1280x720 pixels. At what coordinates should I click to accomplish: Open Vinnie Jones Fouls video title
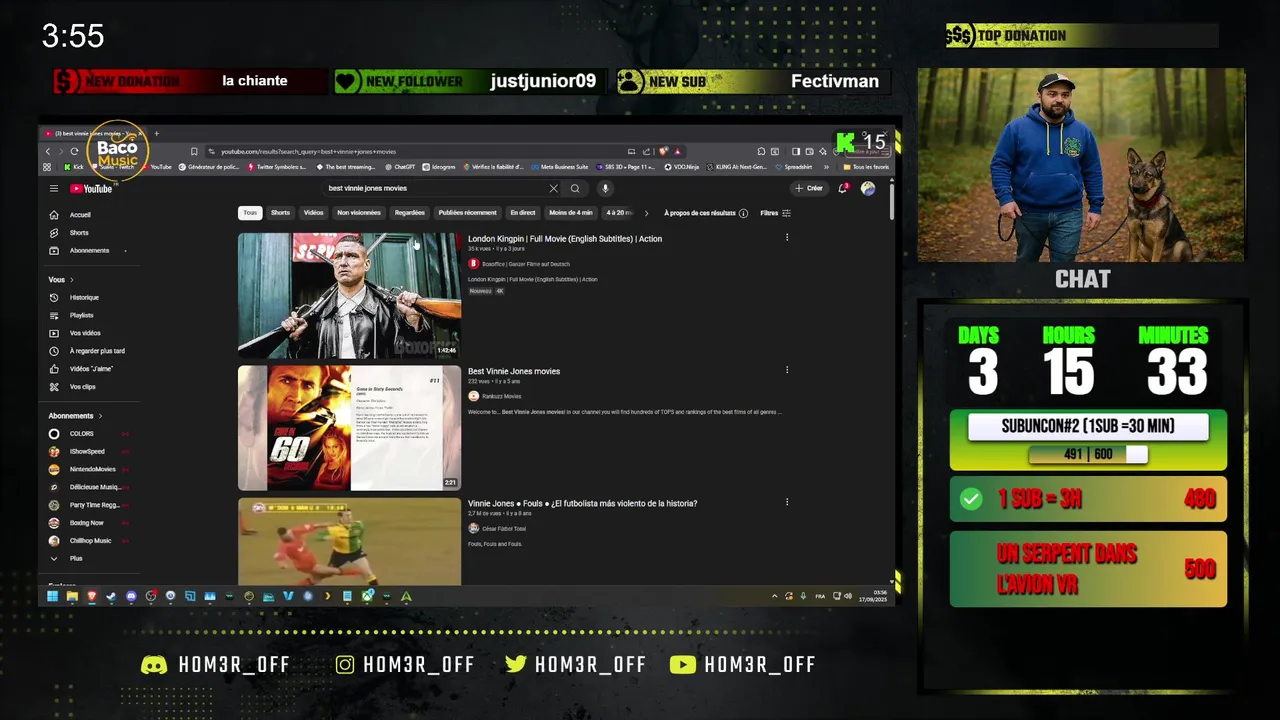(583, 503)
